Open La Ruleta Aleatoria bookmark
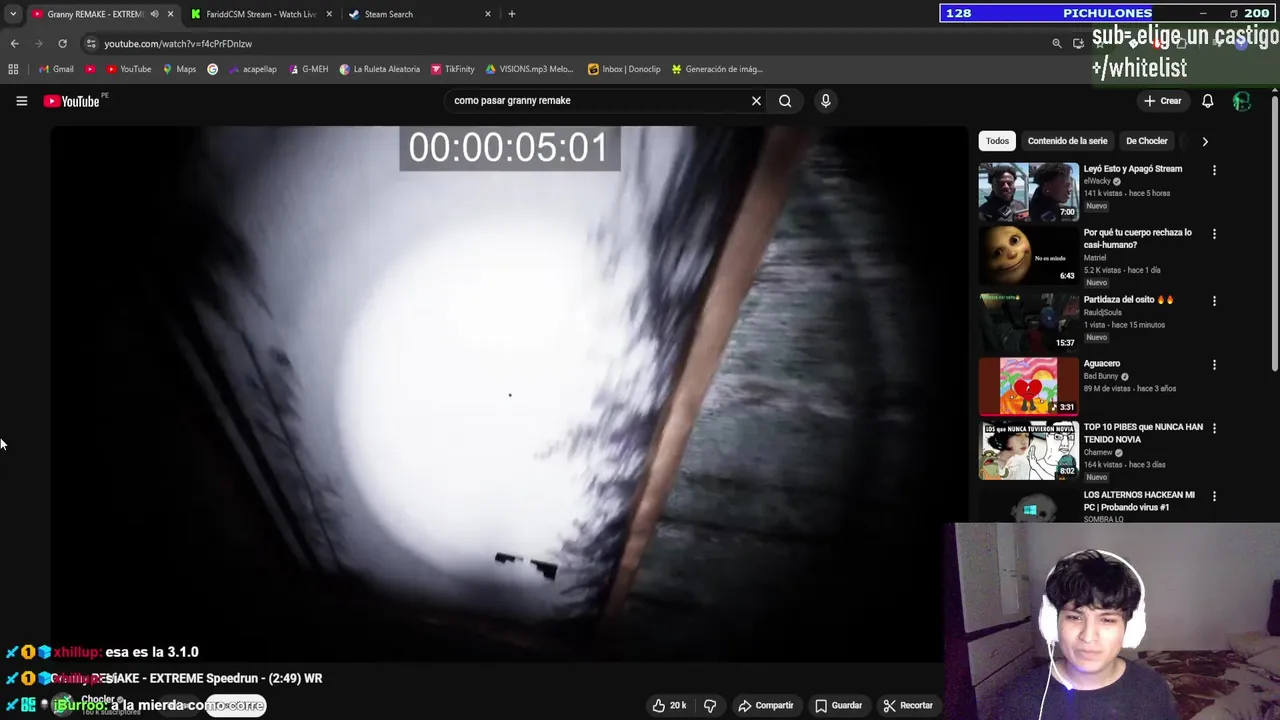1280x720 pixels. (380, 69)
